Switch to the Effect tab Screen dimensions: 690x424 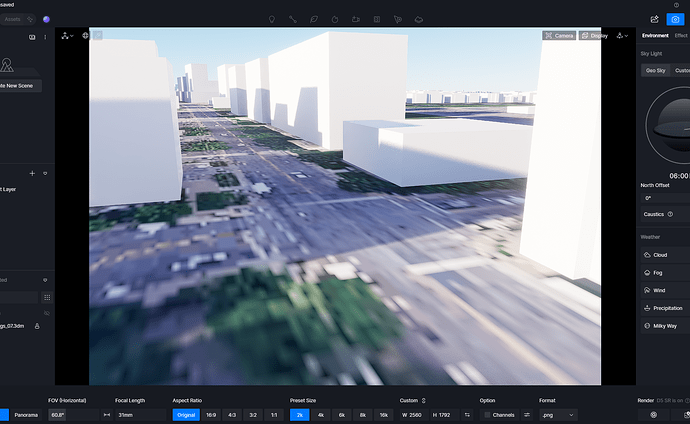click(x=681, y=35)
